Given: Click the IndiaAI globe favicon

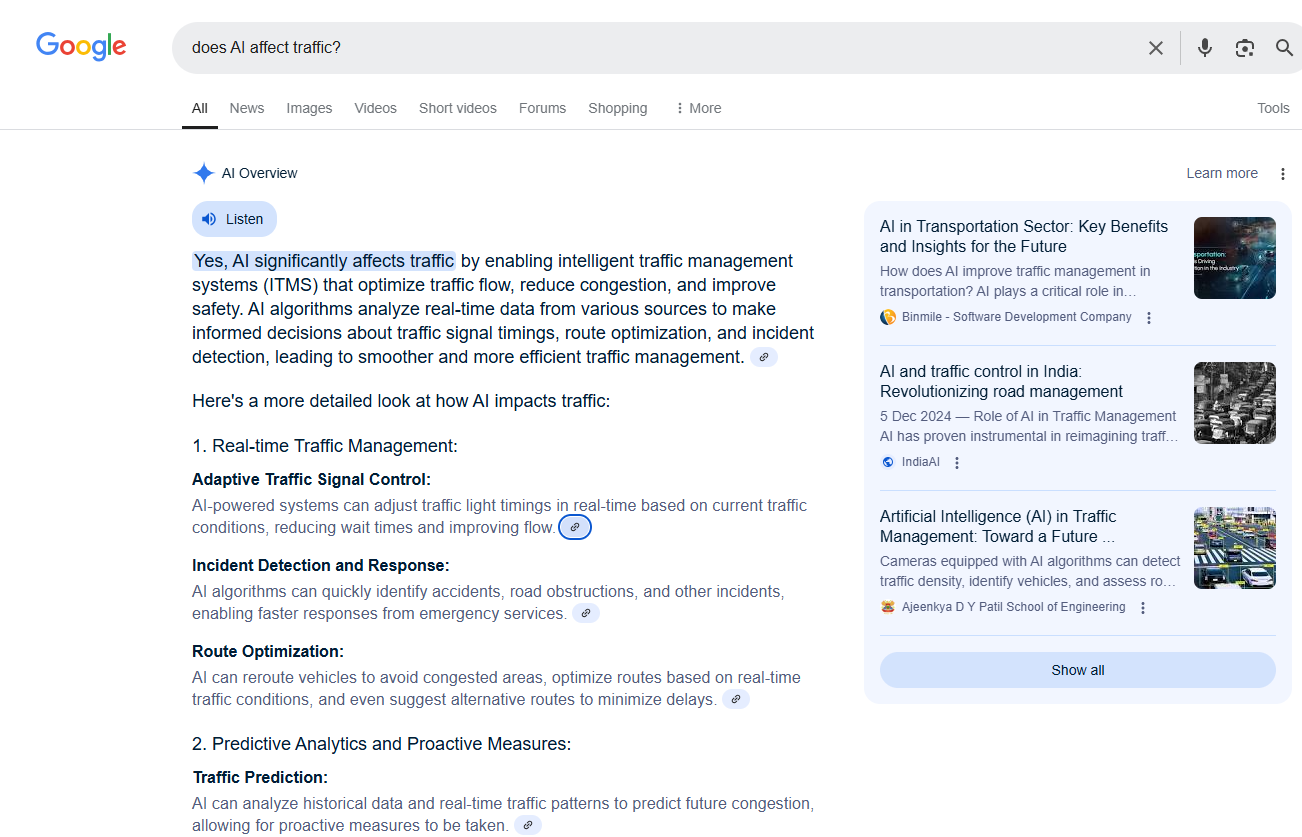Looking at the screenshot, I should (x=888, y=462).
